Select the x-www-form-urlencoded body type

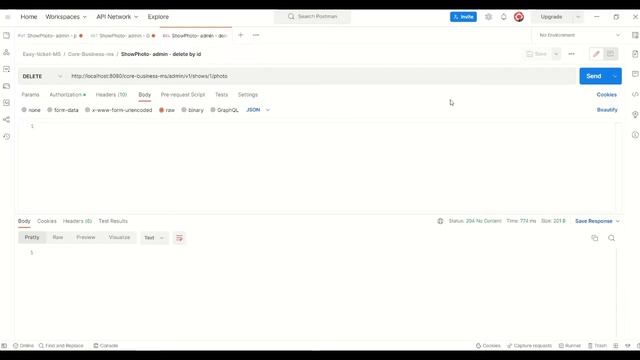pos(118,110)
